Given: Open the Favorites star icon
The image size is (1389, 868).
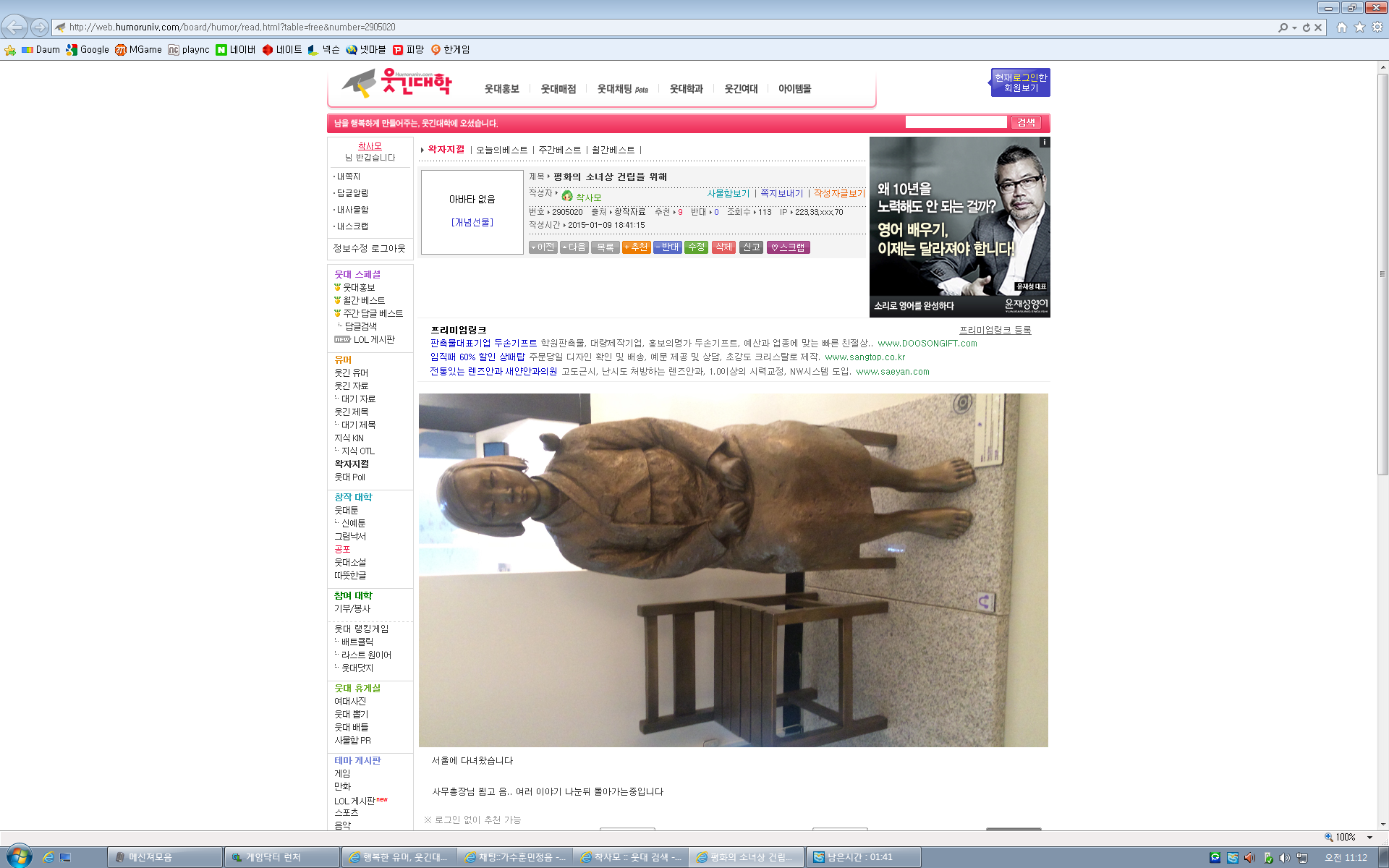Looking at the screenshot, I should 1359,27.
